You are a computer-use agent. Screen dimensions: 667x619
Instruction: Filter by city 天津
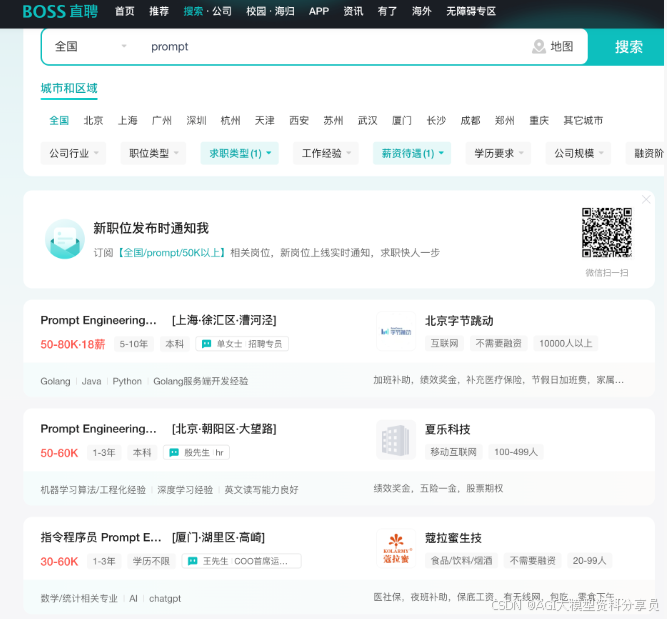(x=265, y=120)
